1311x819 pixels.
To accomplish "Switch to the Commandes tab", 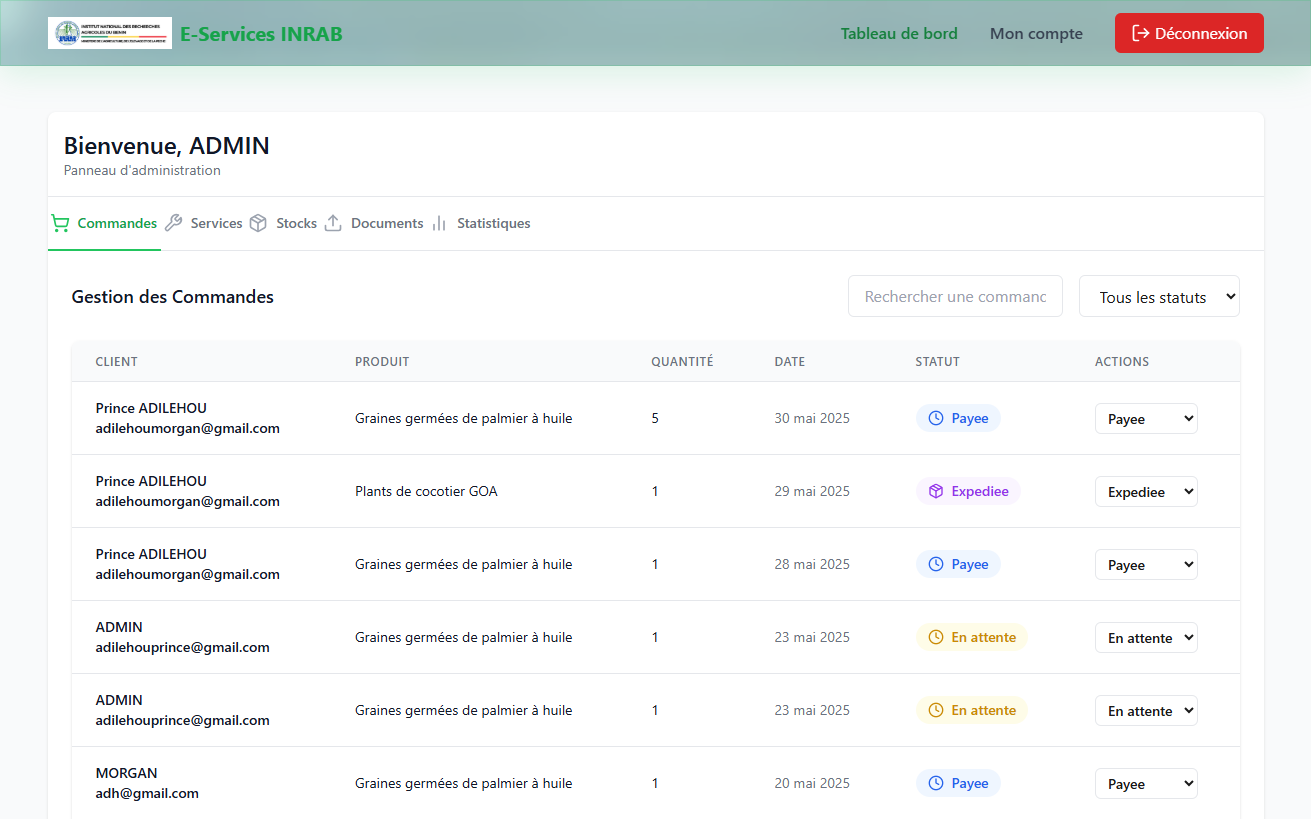I will click(105, 223).
